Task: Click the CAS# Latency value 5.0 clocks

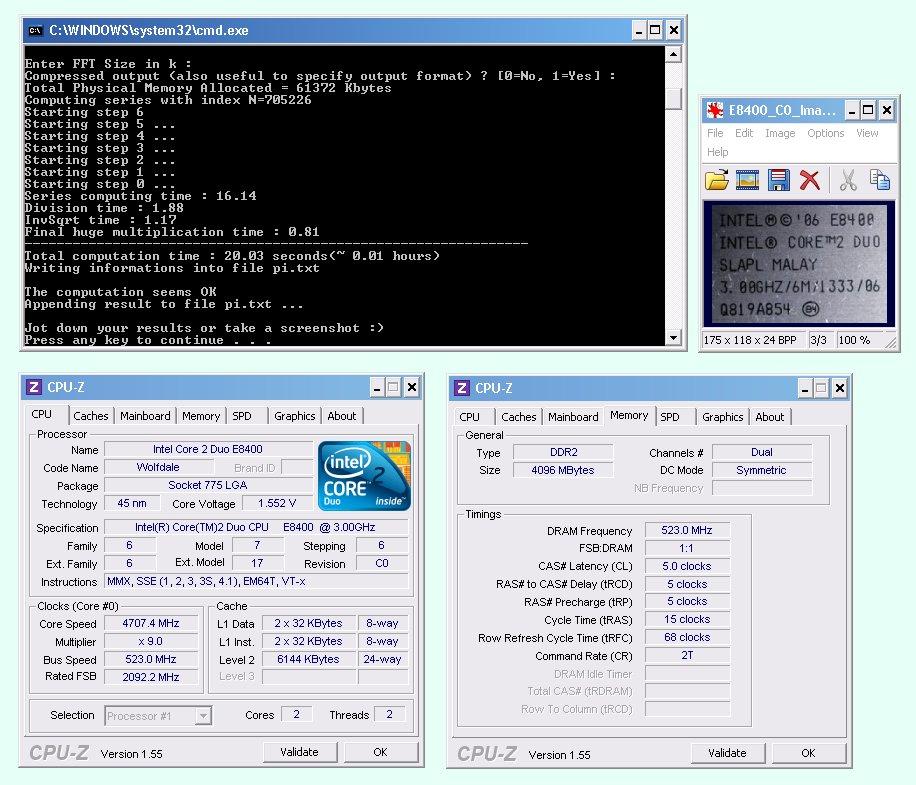Action: tap(687, 567)
